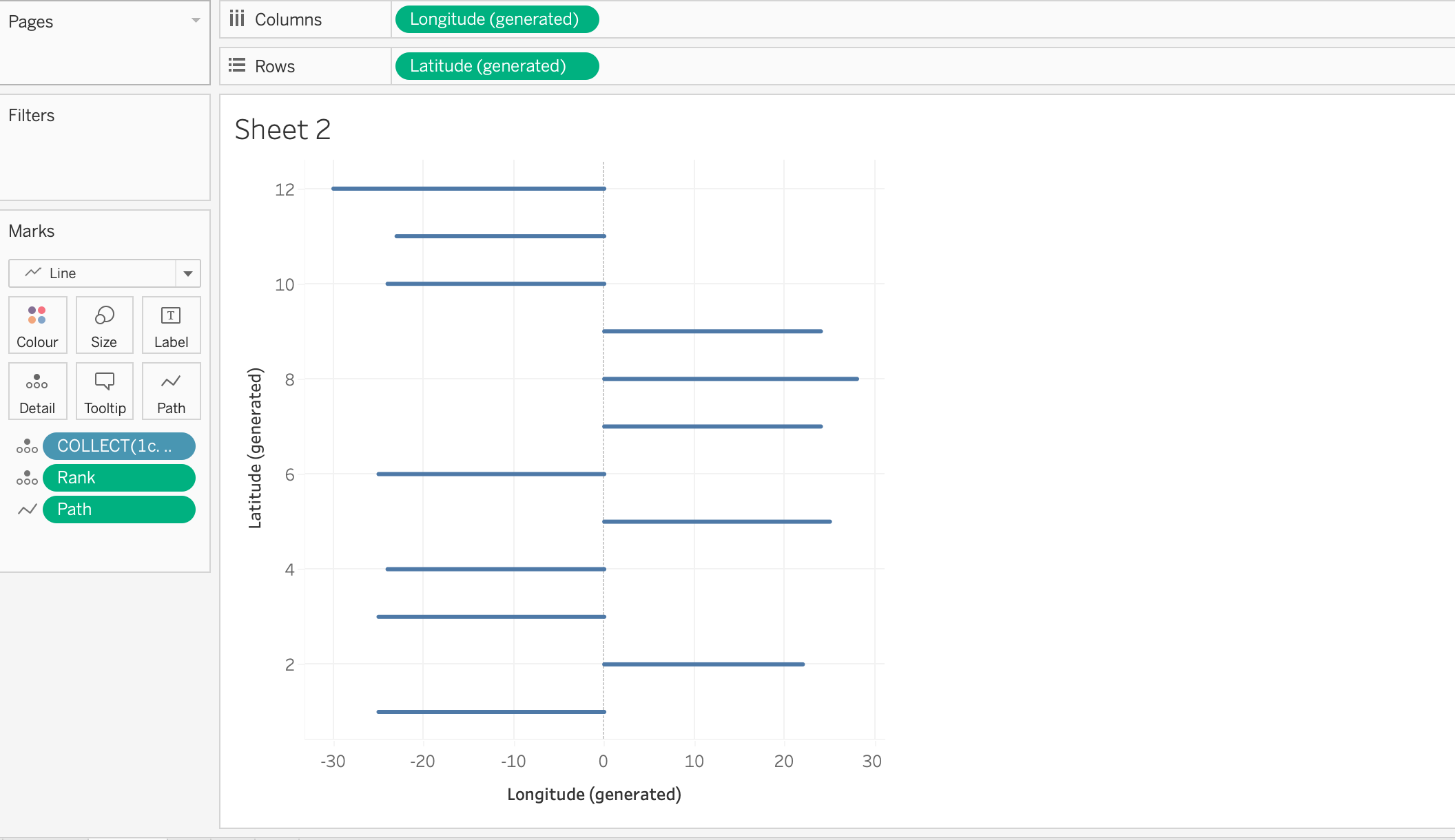The width and height of the screenshot is (1455, 840).
Task: Click the Colour marks card button
Action: pos(37,325)
